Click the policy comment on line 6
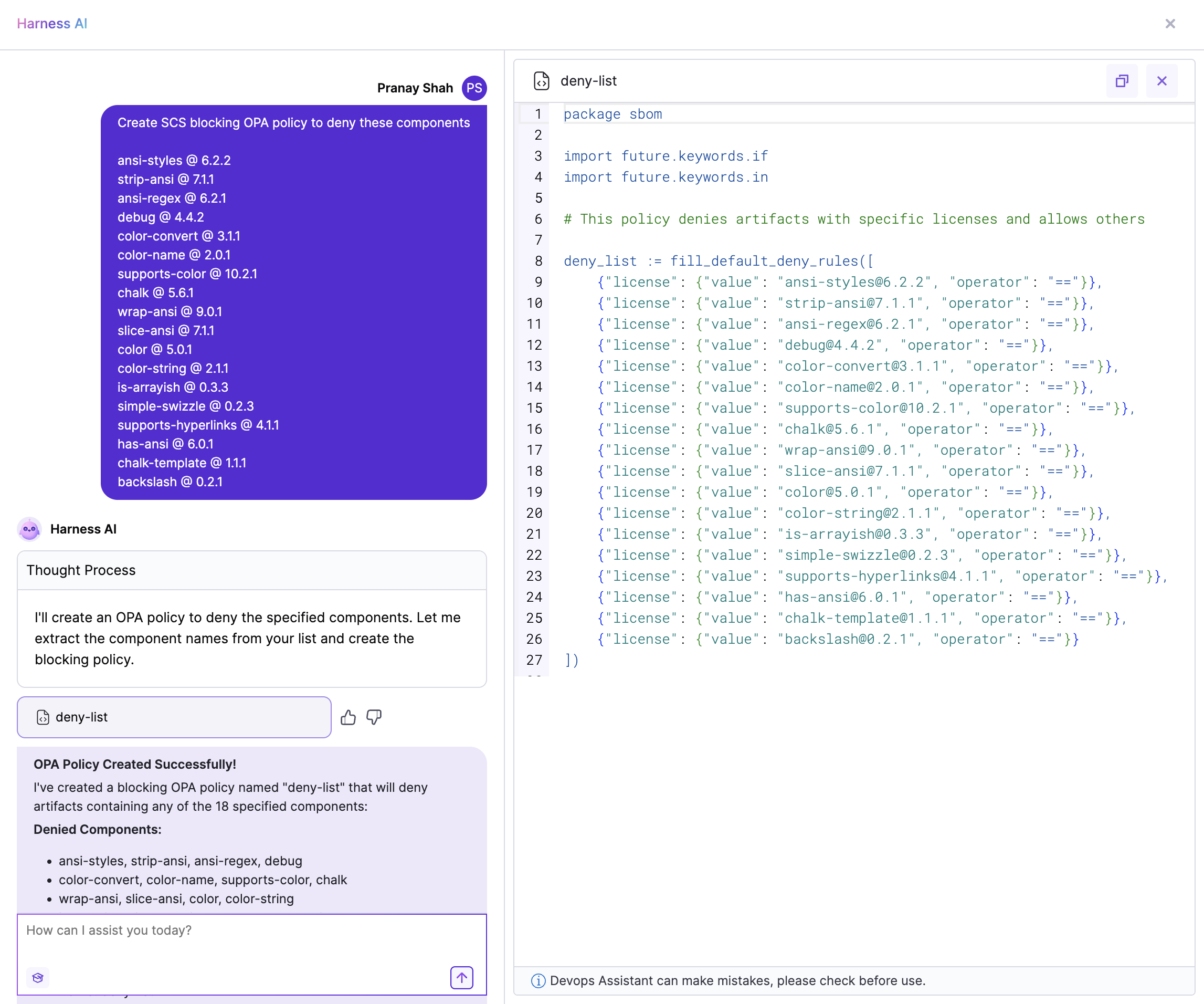Screen dimensions: 1204x1004 point(854,219)
